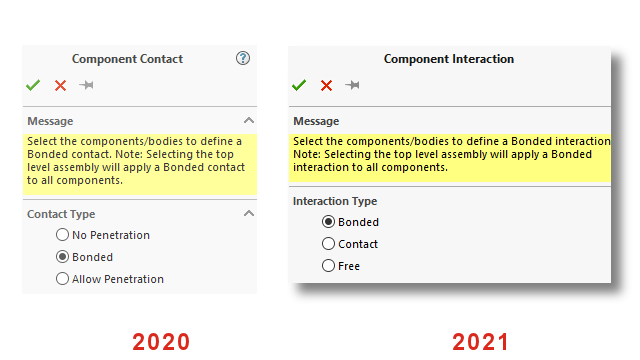This screenshot has height=360, width=640.
Task: Cancel Component Interaction with red X
Action: click(x=327, y=85)
